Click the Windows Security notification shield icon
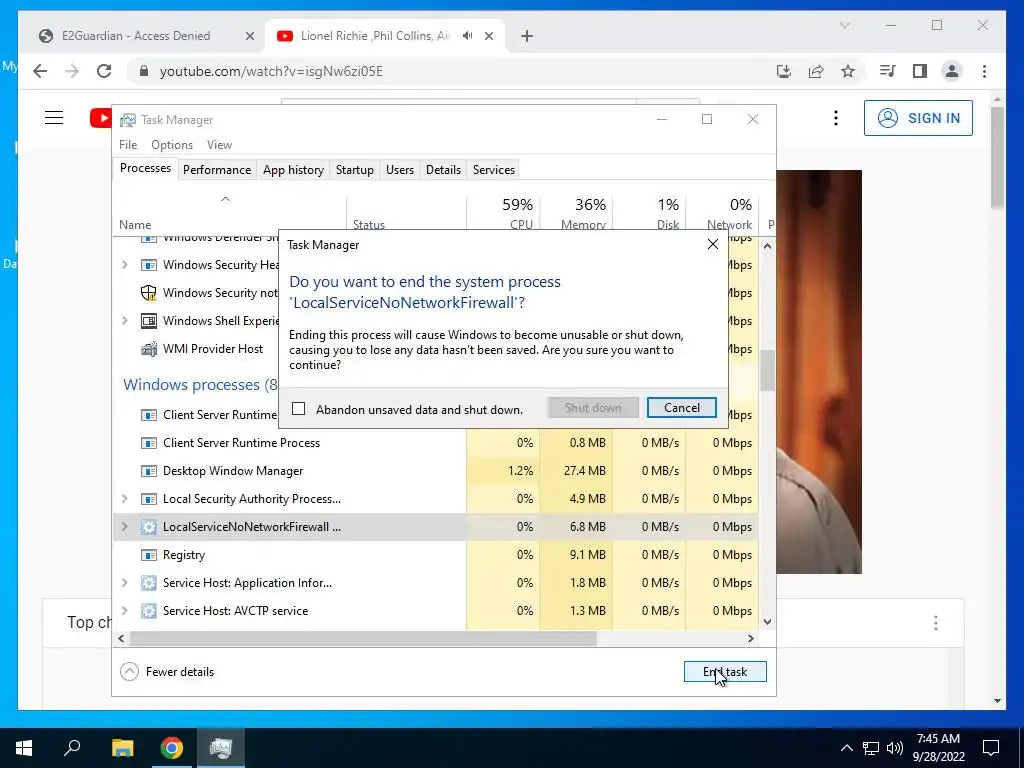1024x768 pixels. coord(149,293)
